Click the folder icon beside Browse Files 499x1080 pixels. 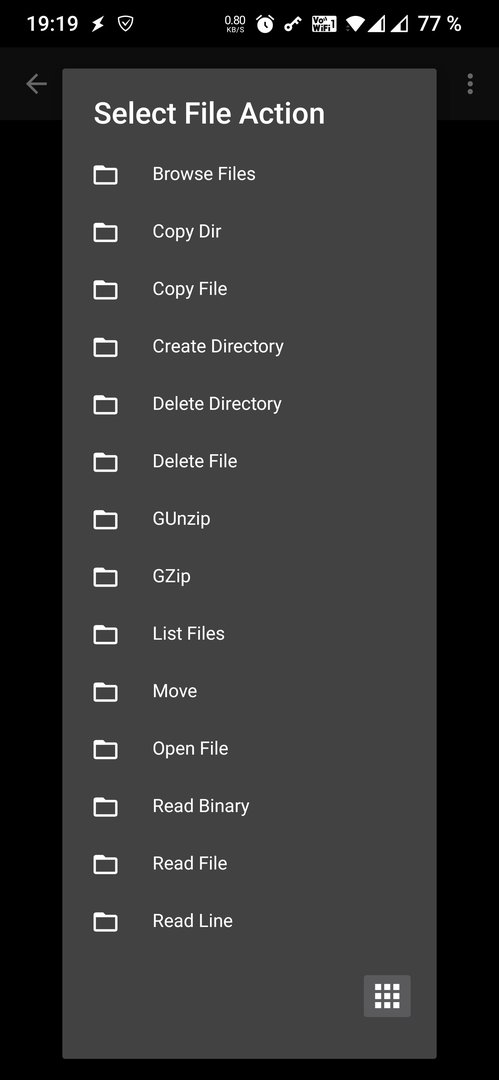[x=105, y=174]
